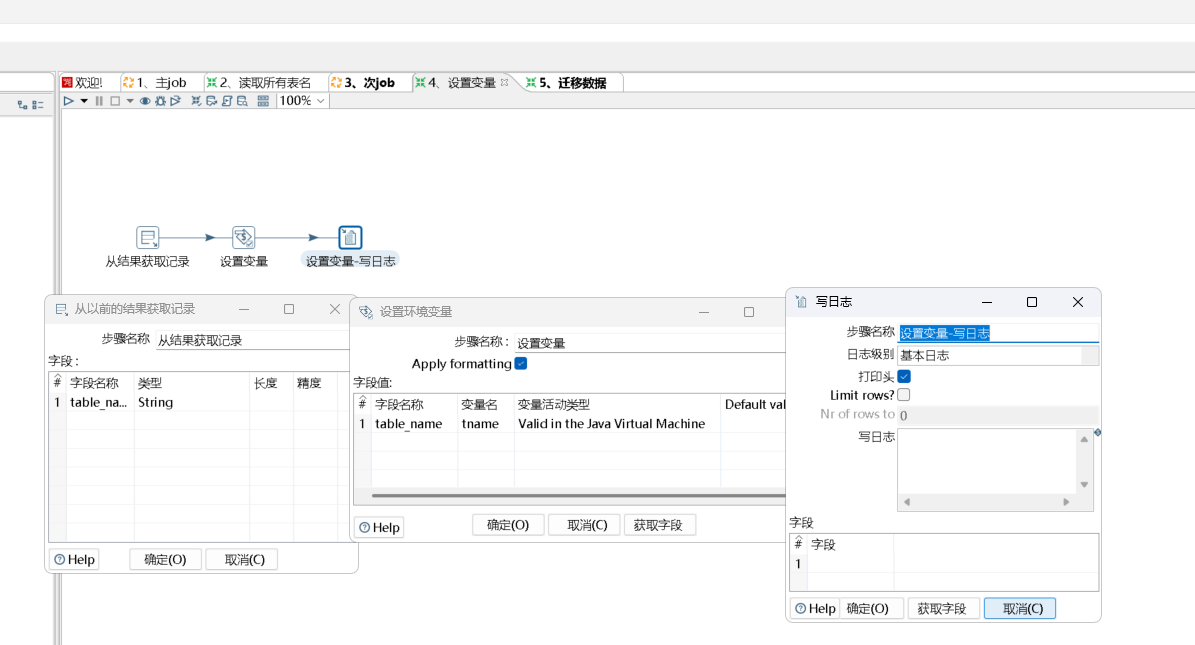The height and width of the screenshot is (645, 1195).
Task: Select the 从结果获取记录 step icon on canvas
Action: coord(147,237)
